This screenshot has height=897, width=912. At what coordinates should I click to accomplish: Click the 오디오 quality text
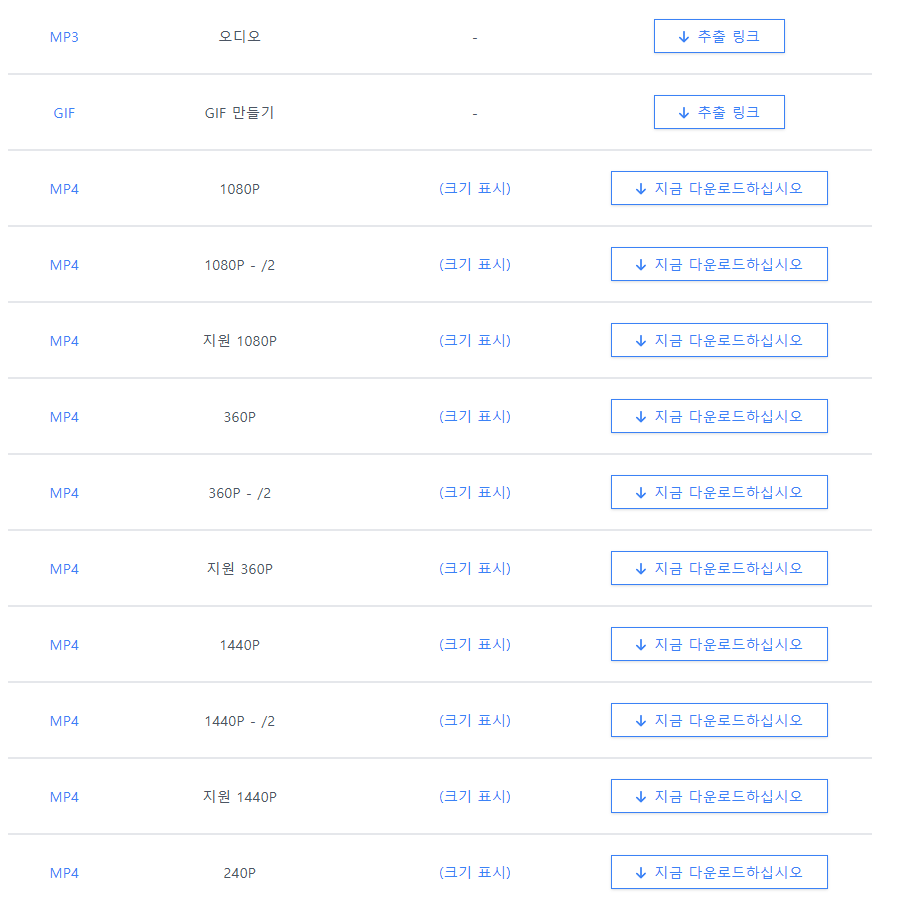[x=239, y=37]
